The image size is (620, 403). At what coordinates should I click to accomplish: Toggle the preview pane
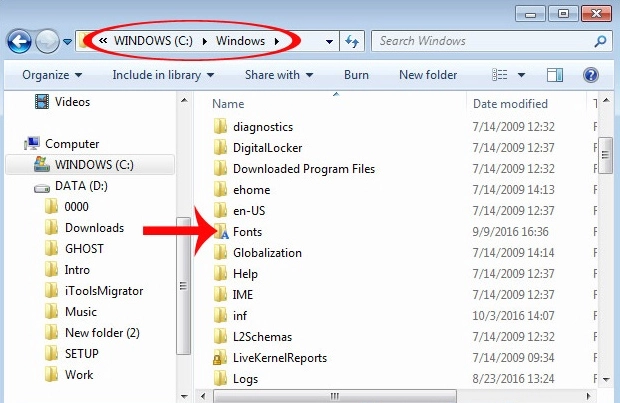555,75
